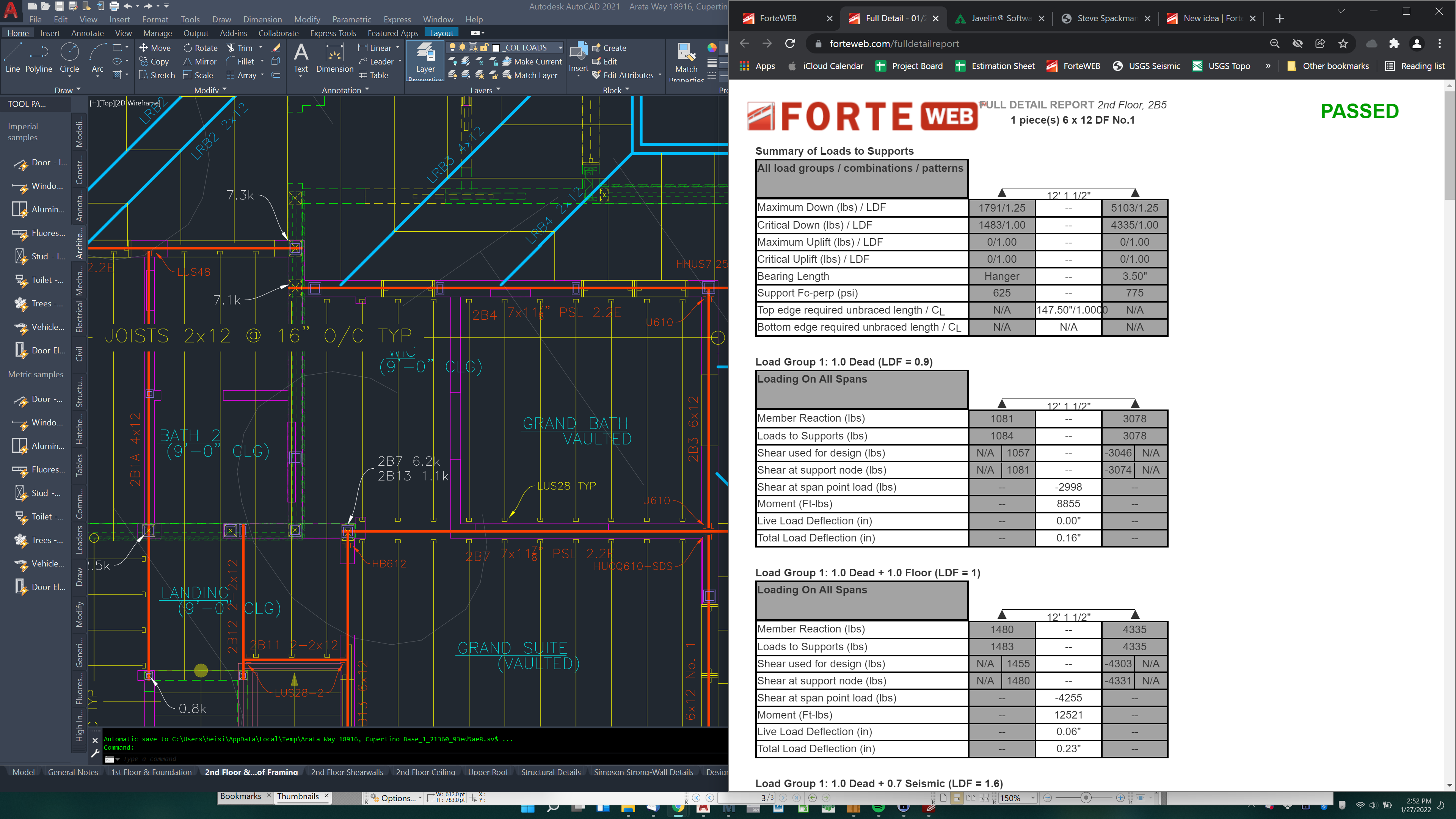1456x819 pixels.
Task: Toggle freeze sun icon for _COL LOADS layer
Action: point(462,47)
